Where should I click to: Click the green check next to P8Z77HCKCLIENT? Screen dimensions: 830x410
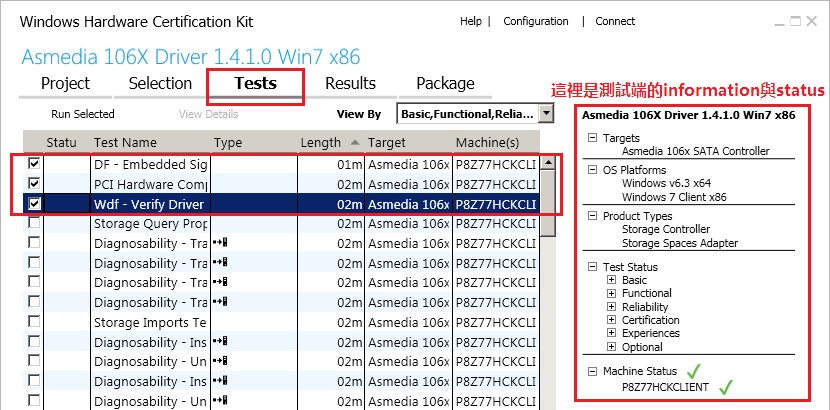click(x=726, y=388)
